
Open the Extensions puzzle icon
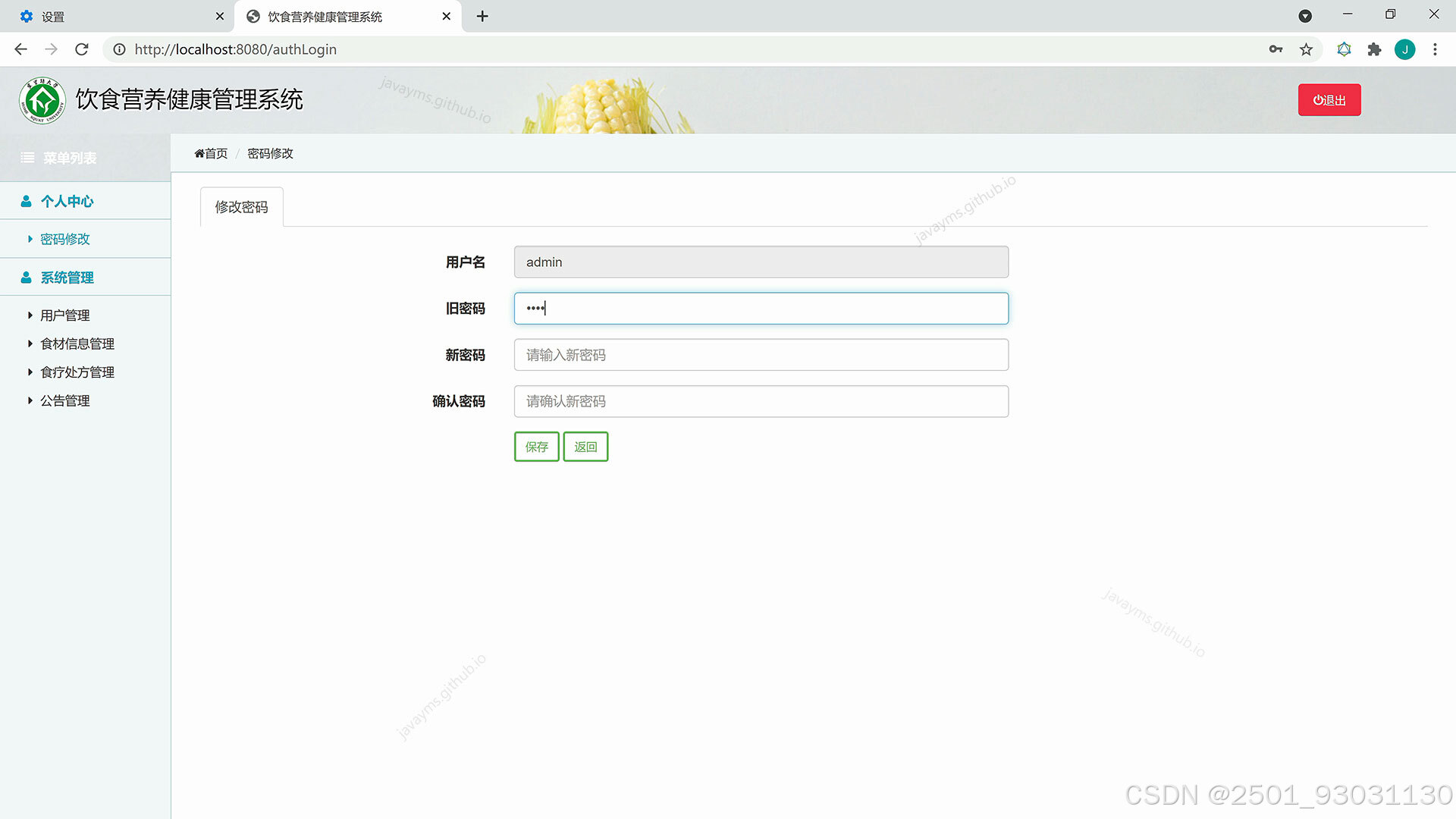[x=1374, y=49]
